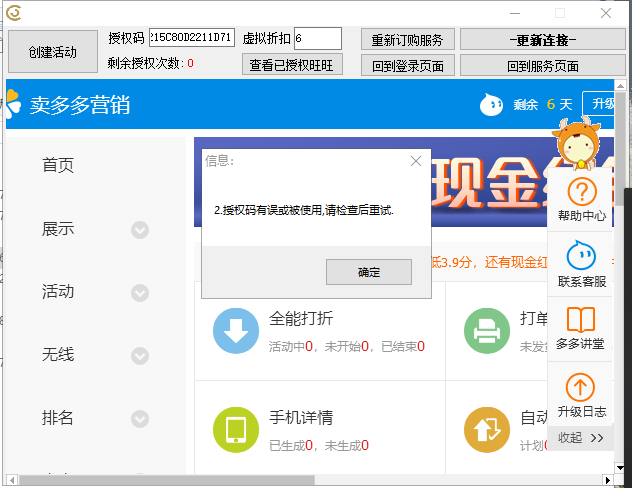Expand the 无线 chevron
The width and height of the screenshot is (632, 488).
pos(140,356)
